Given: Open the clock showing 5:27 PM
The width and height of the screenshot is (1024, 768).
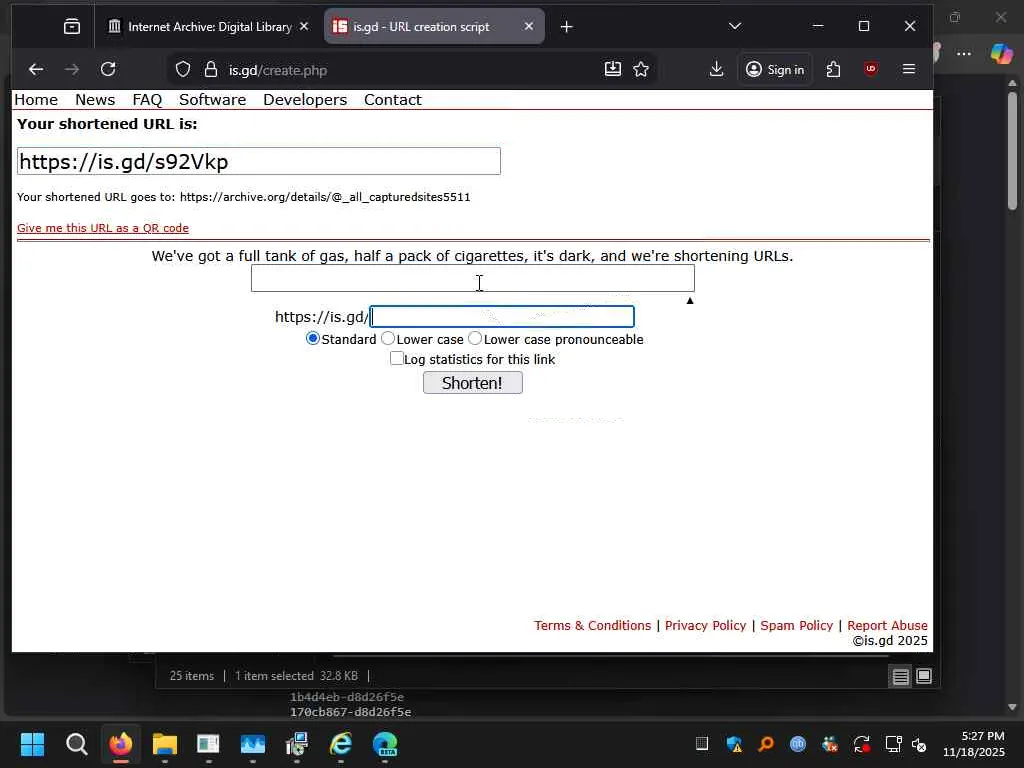Looking at the screenshot, I should [x=974, y=744].
